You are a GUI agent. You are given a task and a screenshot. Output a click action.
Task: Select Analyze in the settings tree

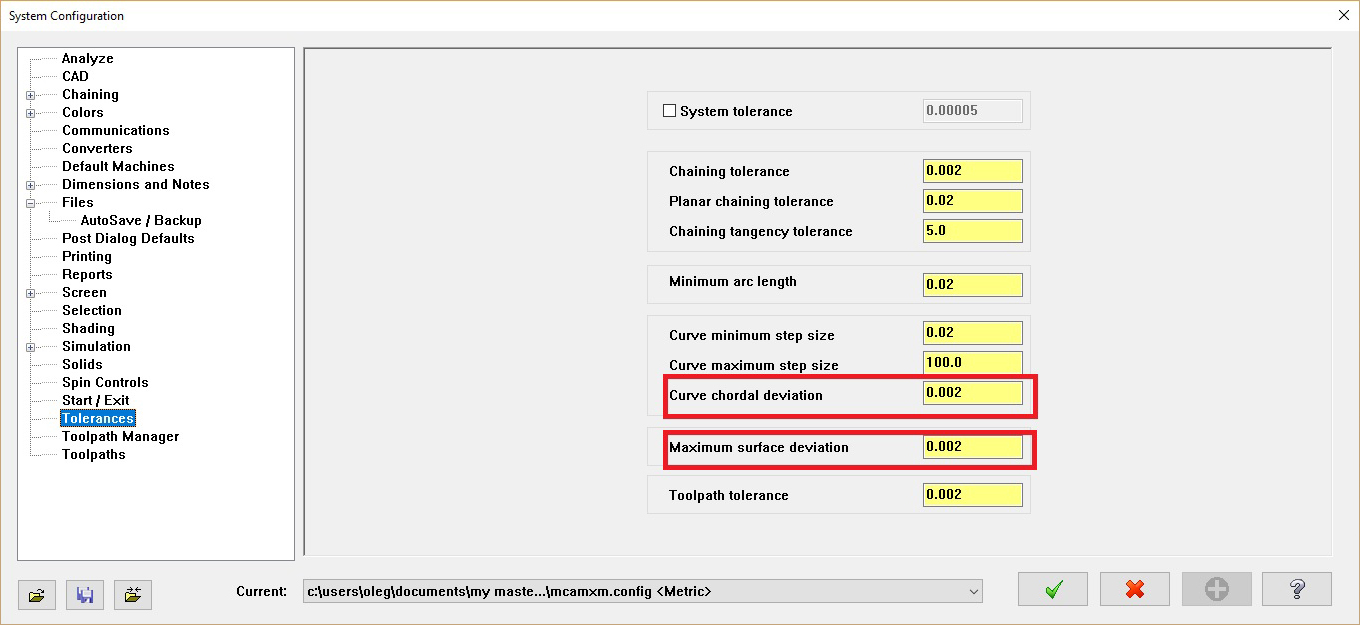[88, 59]
